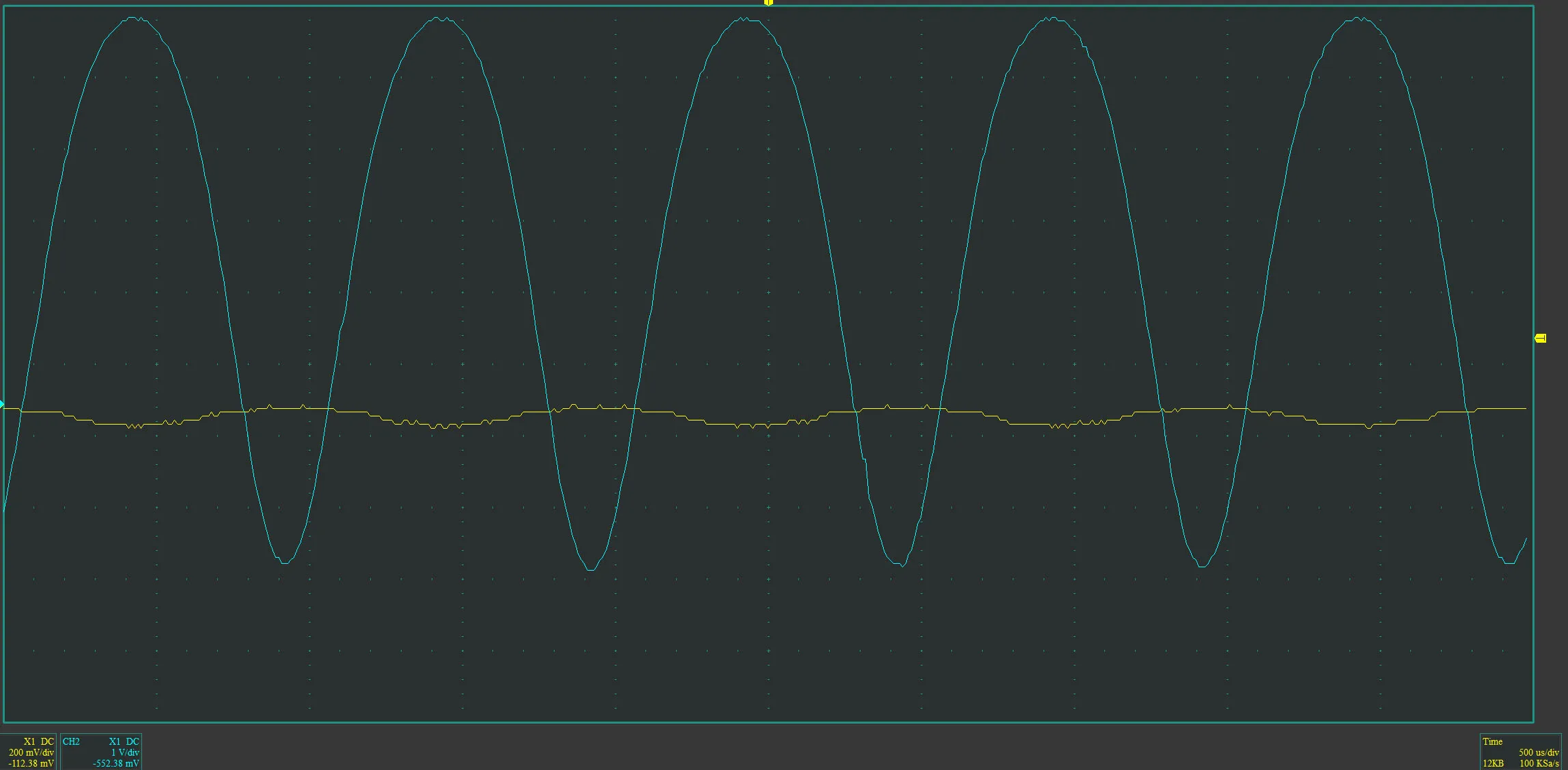Image resolution: width=1568 pixels, height=770 pixels.
Task: Click the first trough of the cyan waveform
Action: [x=284, y=562]
